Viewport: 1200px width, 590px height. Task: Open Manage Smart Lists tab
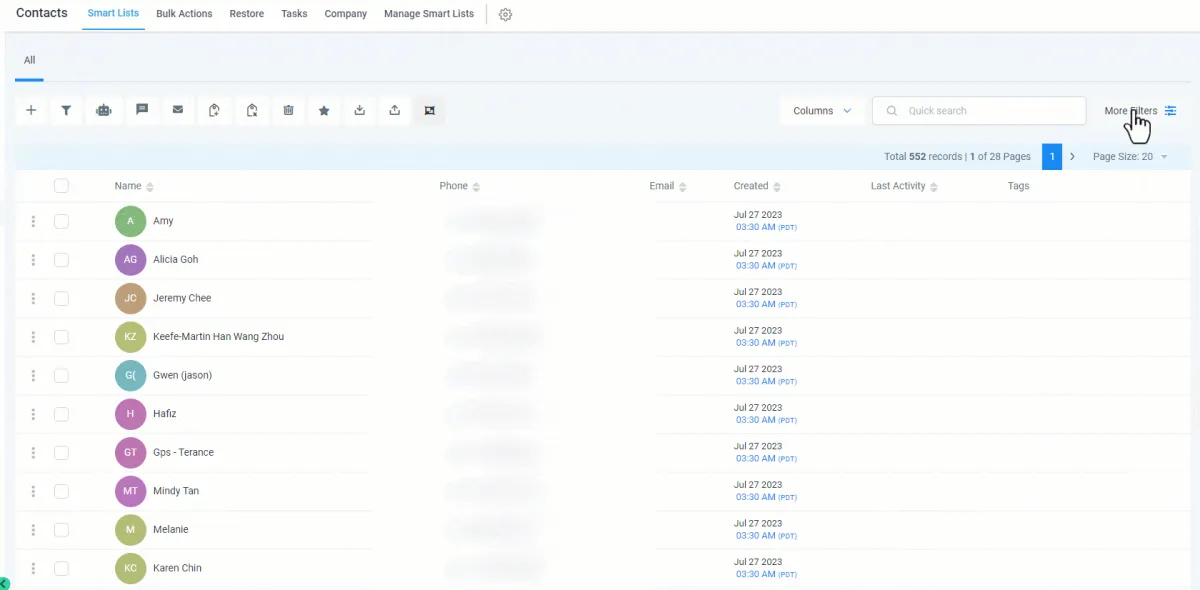coord(429,14)
